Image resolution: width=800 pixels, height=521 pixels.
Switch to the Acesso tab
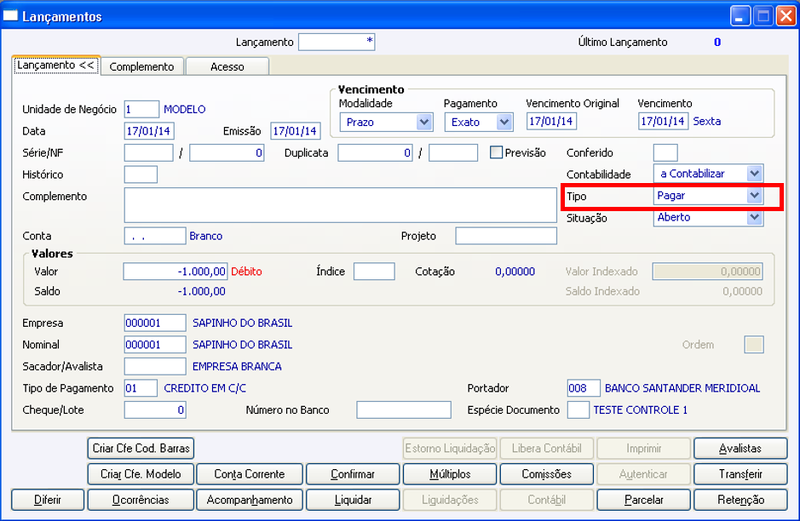click(x=227, y=67)
